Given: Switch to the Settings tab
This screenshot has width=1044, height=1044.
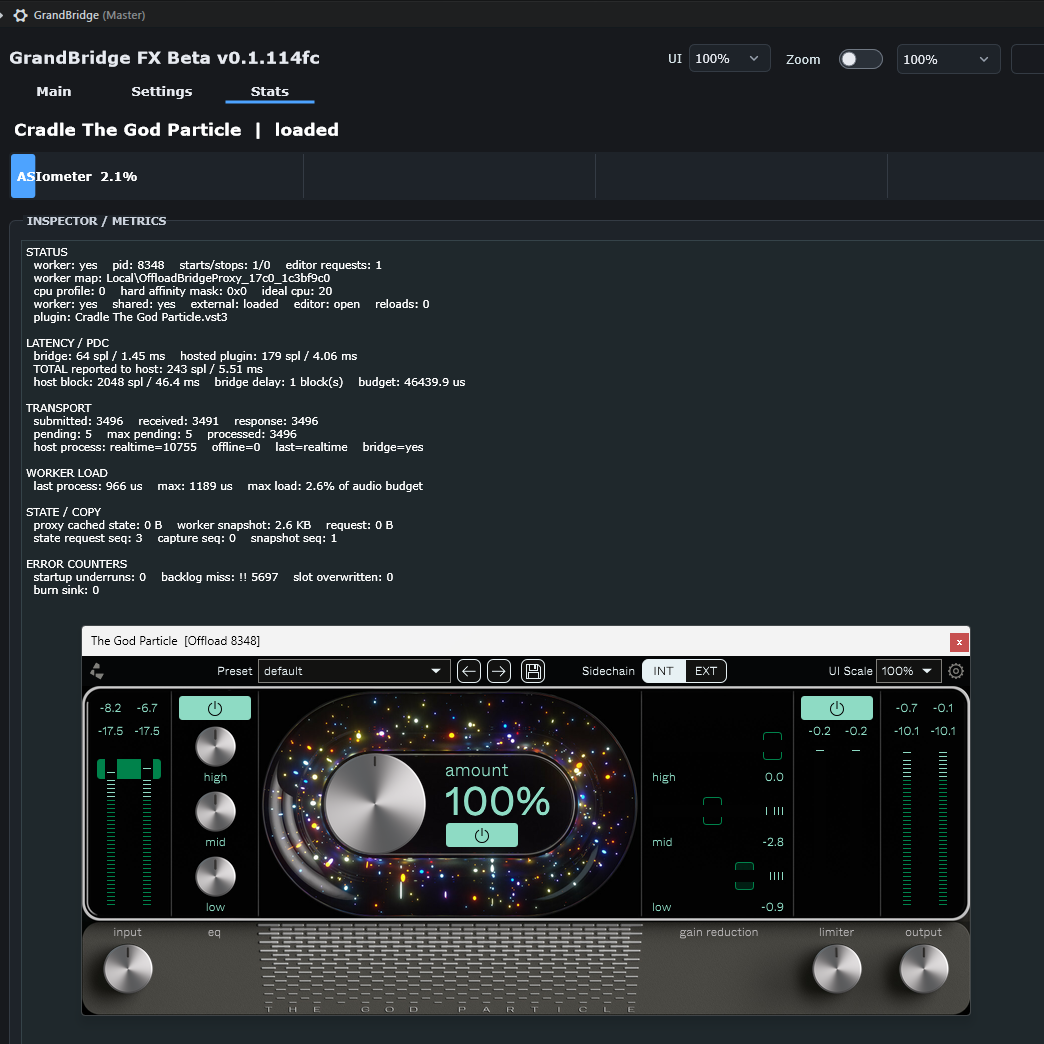Looking at the screenshot, I should pos(161,91).
